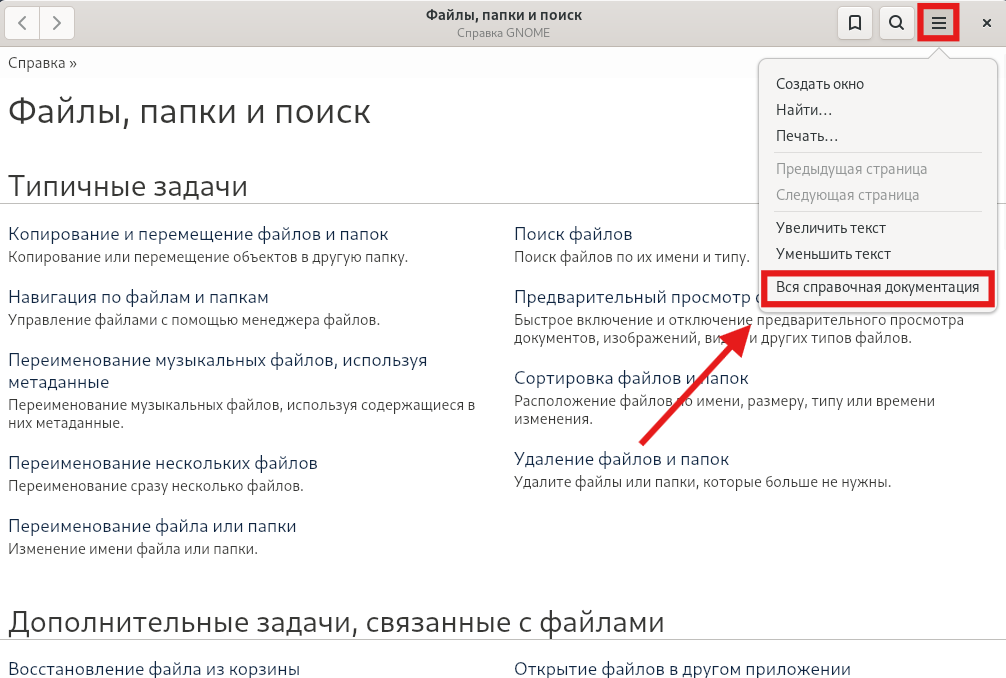
Task: Click the forward navigation arrow
Action: tap(58, 22)
